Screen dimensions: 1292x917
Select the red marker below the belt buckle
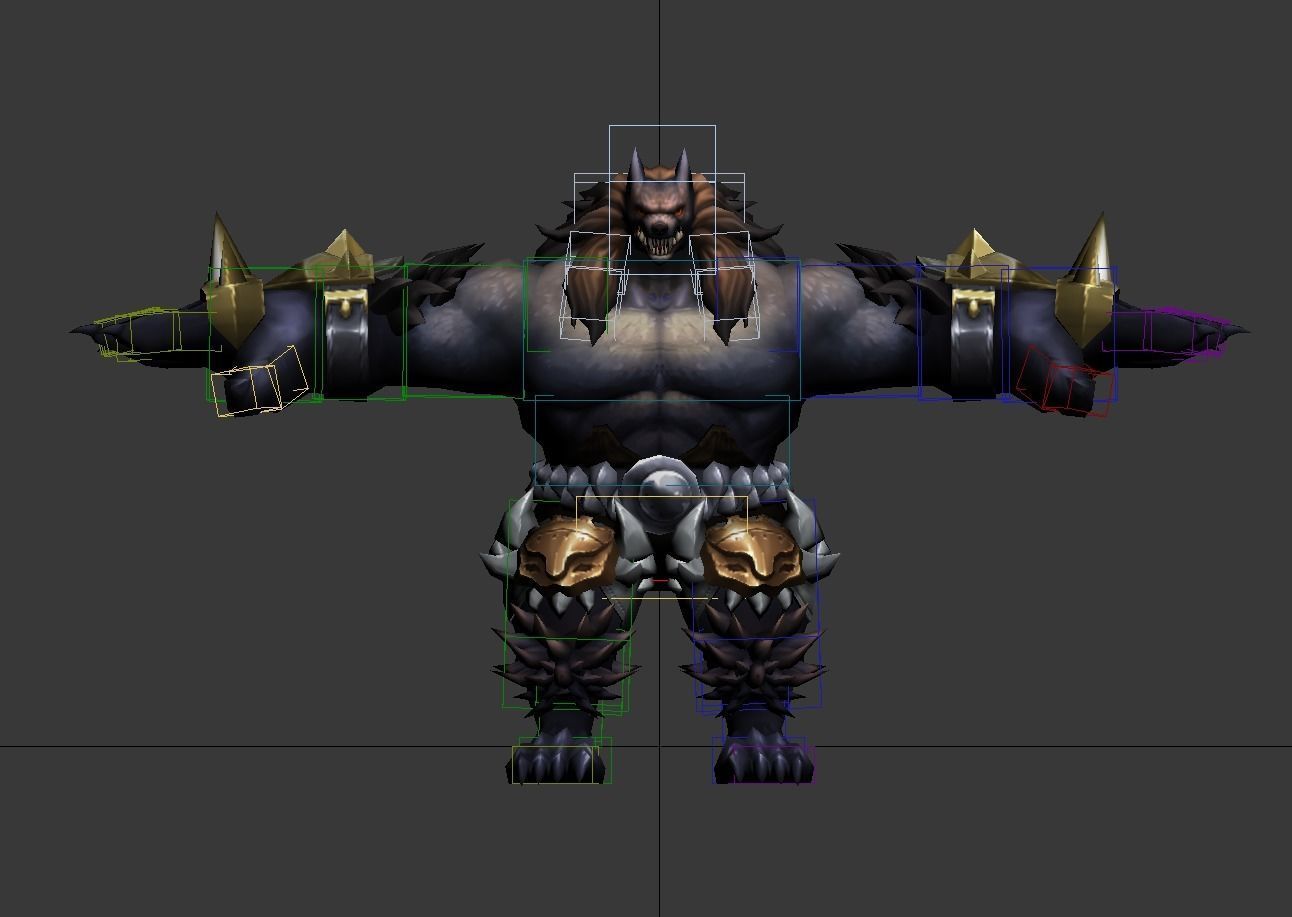click(x=661, y=581)
